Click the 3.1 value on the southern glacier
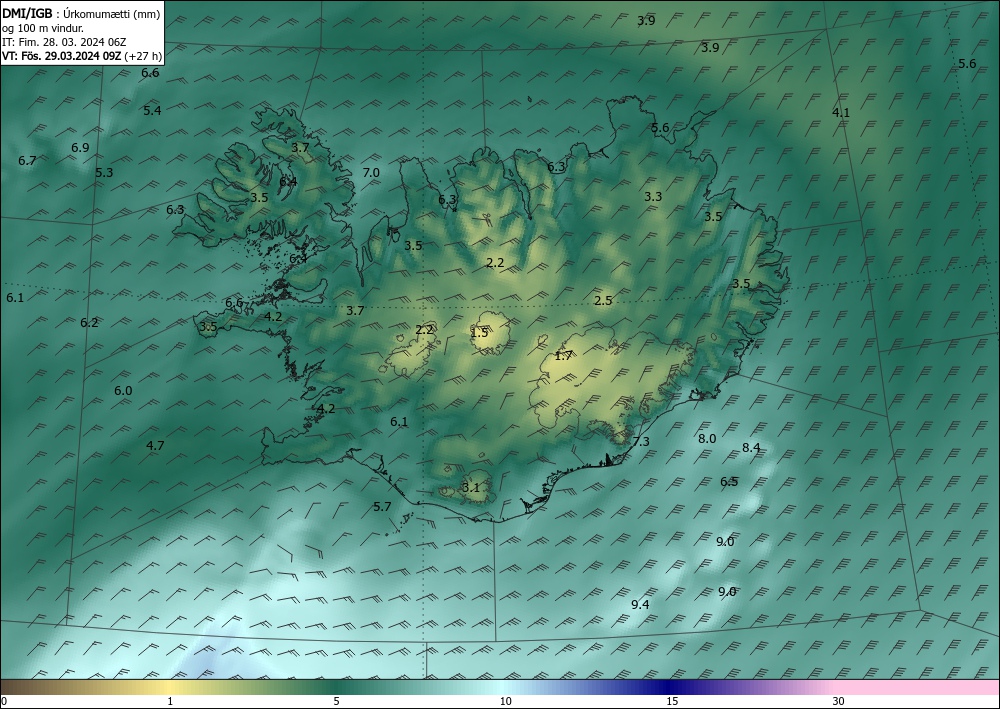The height and width of the screenshot is (709, 1000). tap(471, 488)
